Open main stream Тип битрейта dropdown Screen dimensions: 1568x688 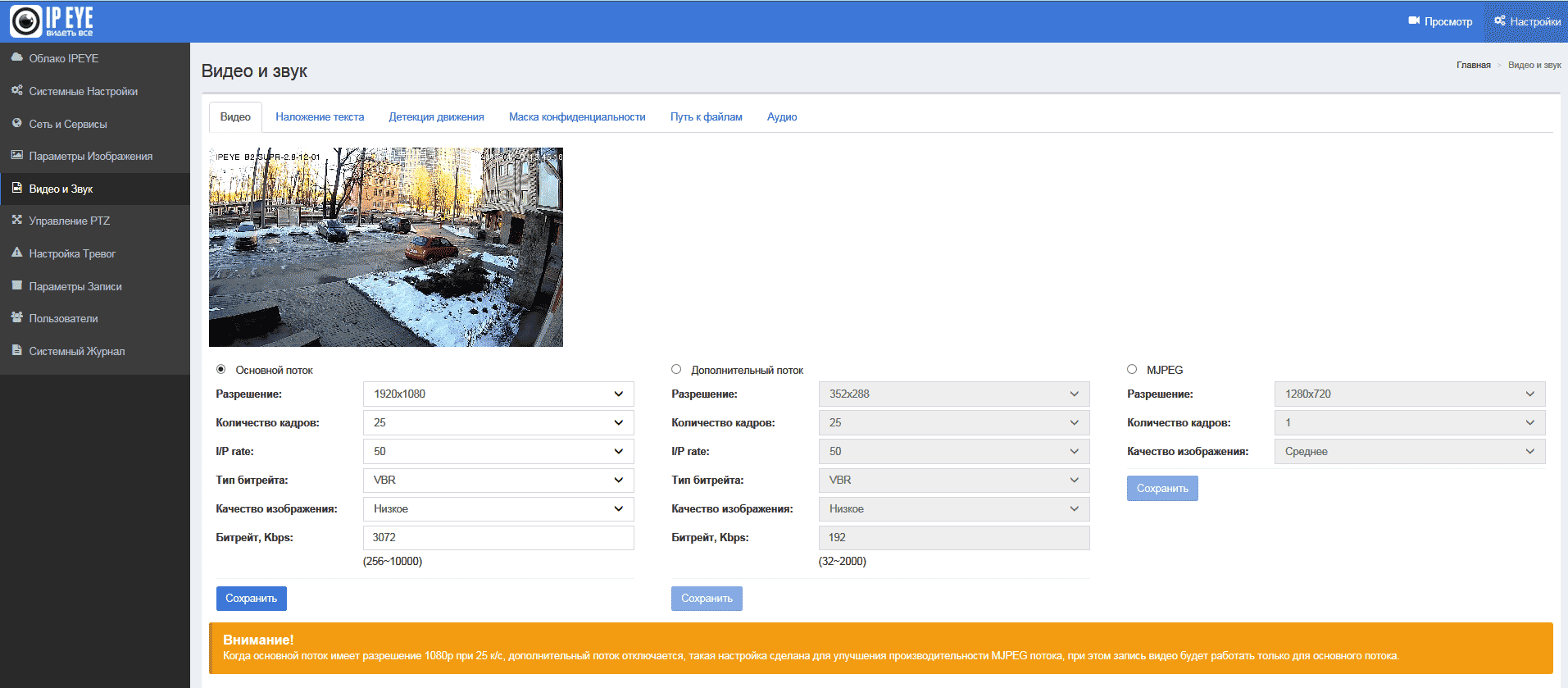click(498, 481)
